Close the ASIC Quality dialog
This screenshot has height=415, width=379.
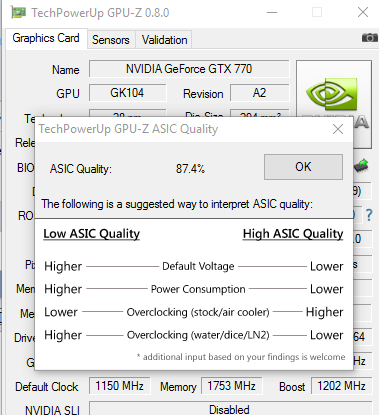click(x=338, y=129)
